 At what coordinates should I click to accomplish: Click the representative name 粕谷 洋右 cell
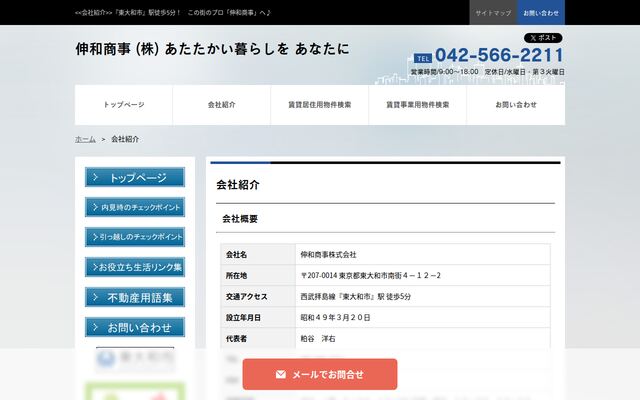click(423, 339)
